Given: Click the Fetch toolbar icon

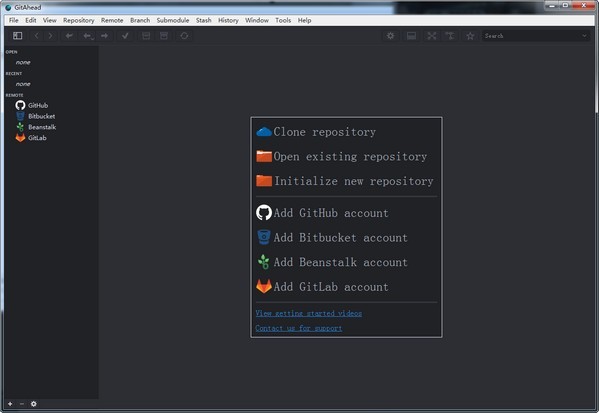Looking at the screenshot, I should pyautogui.click(x=69, y=36).
